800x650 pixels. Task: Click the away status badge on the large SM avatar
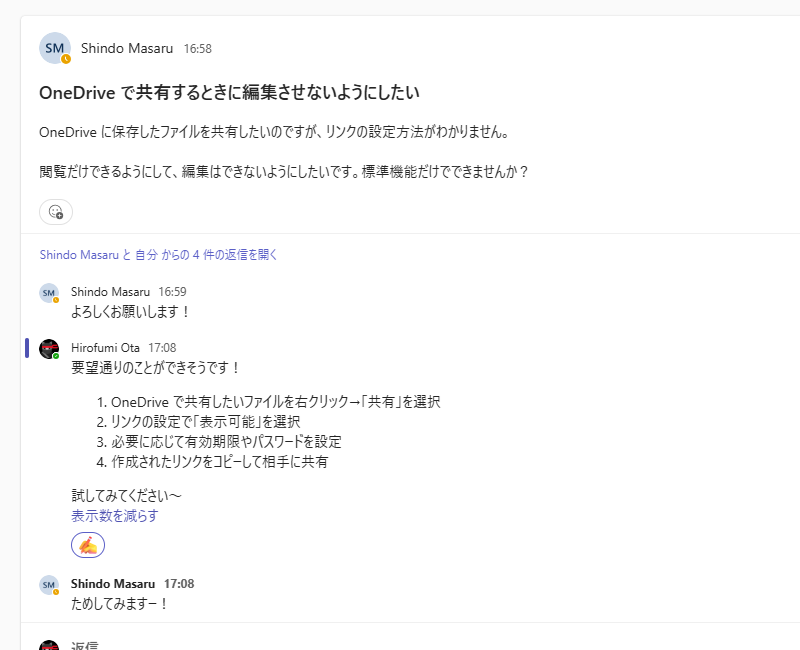click(x=66, y=59)
